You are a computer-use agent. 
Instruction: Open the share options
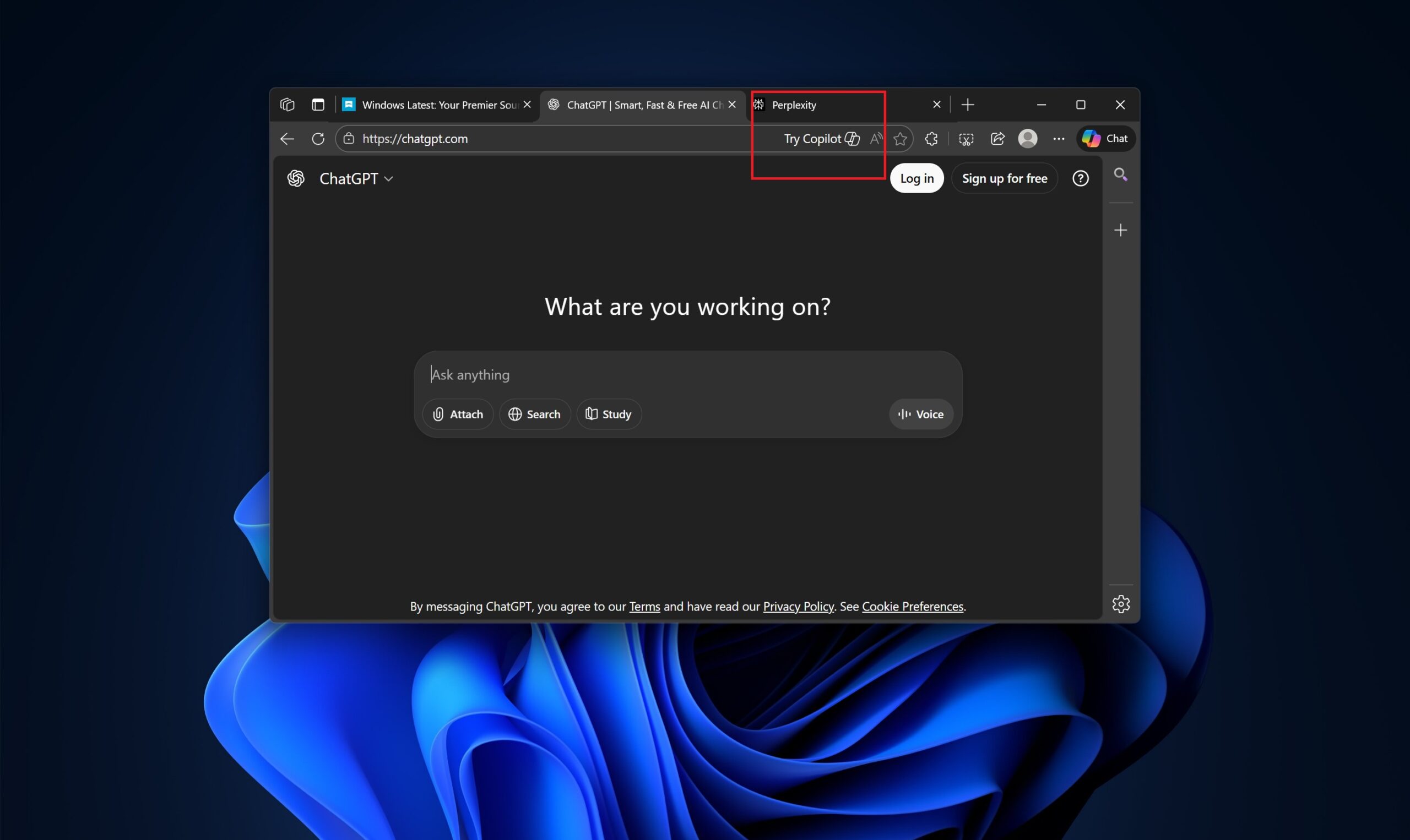point(997,139)
